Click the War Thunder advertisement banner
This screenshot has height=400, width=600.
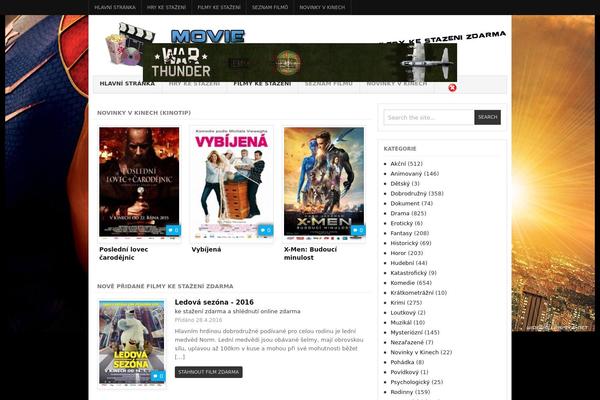pyautogui.click(x=300, y=62)
